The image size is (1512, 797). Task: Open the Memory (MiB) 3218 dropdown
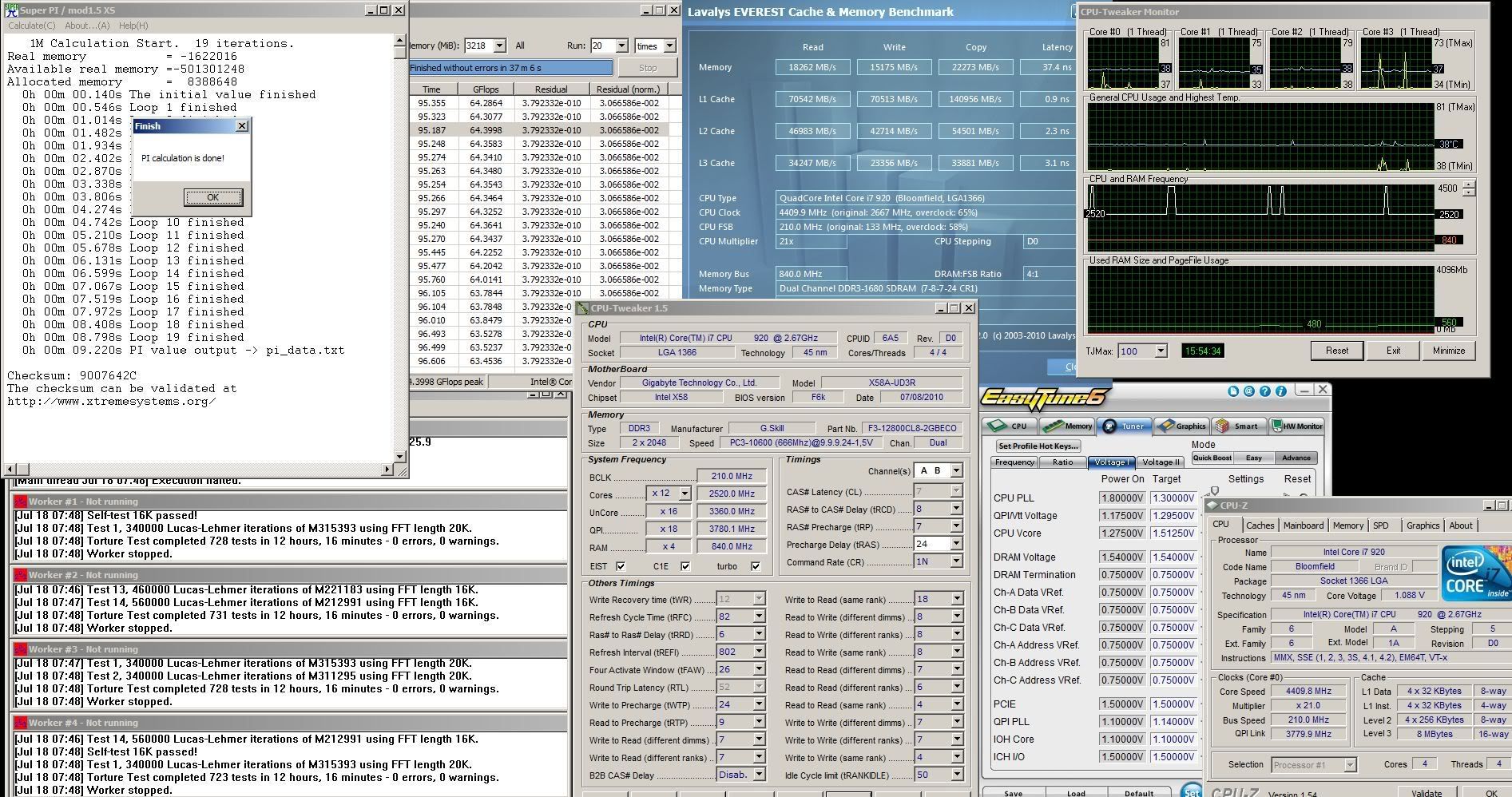[x=500, y=46]
